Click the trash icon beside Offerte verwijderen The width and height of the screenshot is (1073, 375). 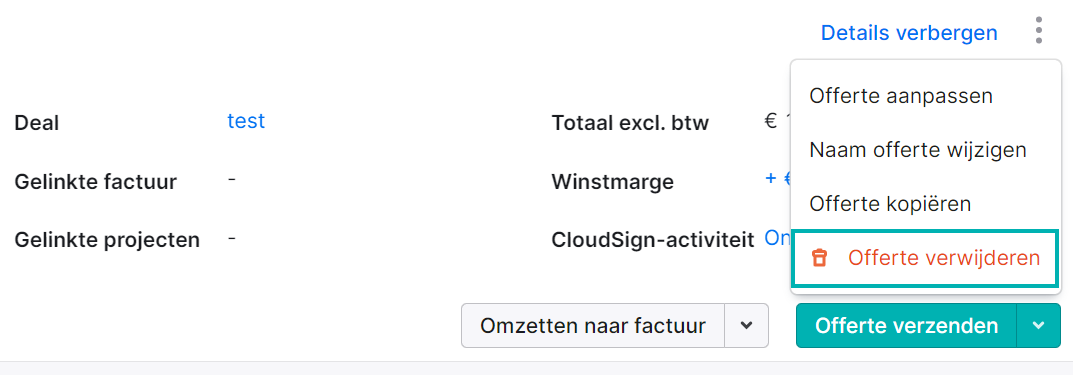pos(819,258)
